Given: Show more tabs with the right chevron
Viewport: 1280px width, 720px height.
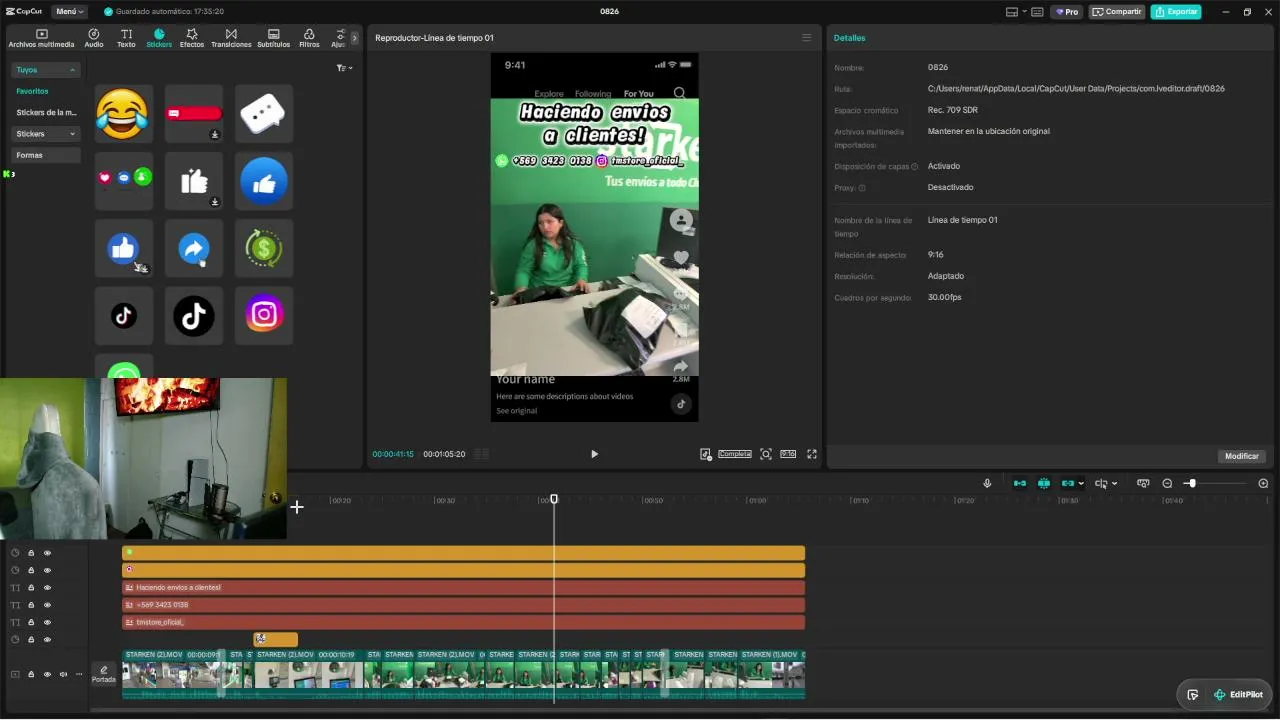Looking at the screenshot, I should tap(354, 38).
